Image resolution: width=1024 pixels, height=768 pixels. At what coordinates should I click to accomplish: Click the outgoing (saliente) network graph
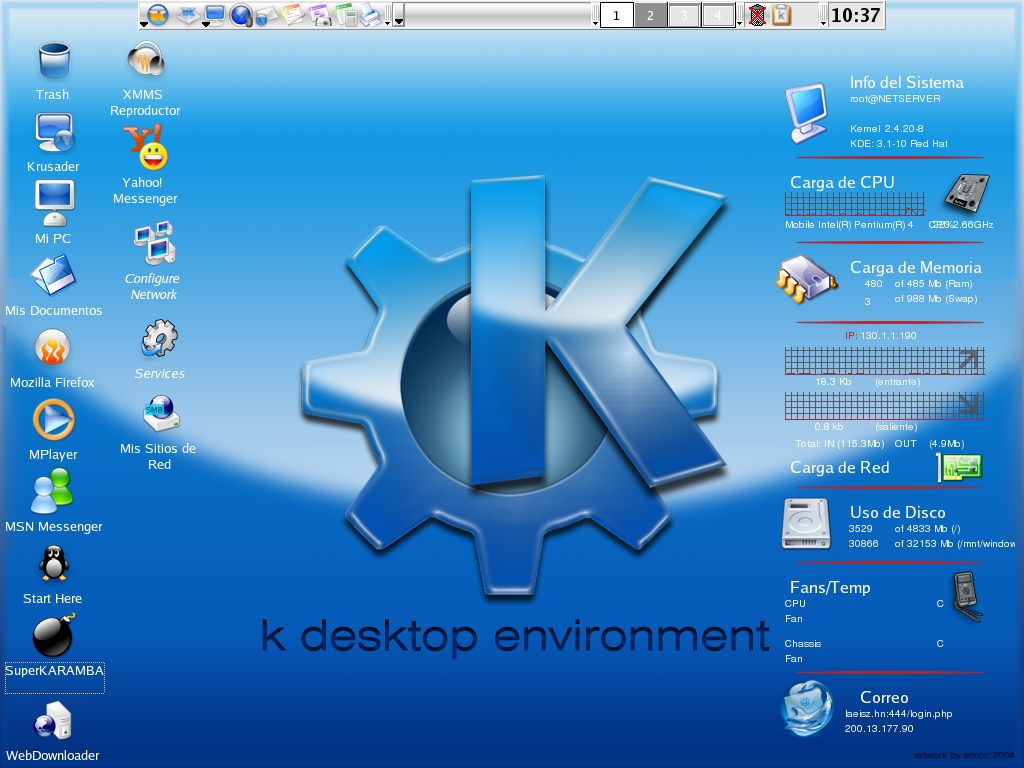pos(885,406)
